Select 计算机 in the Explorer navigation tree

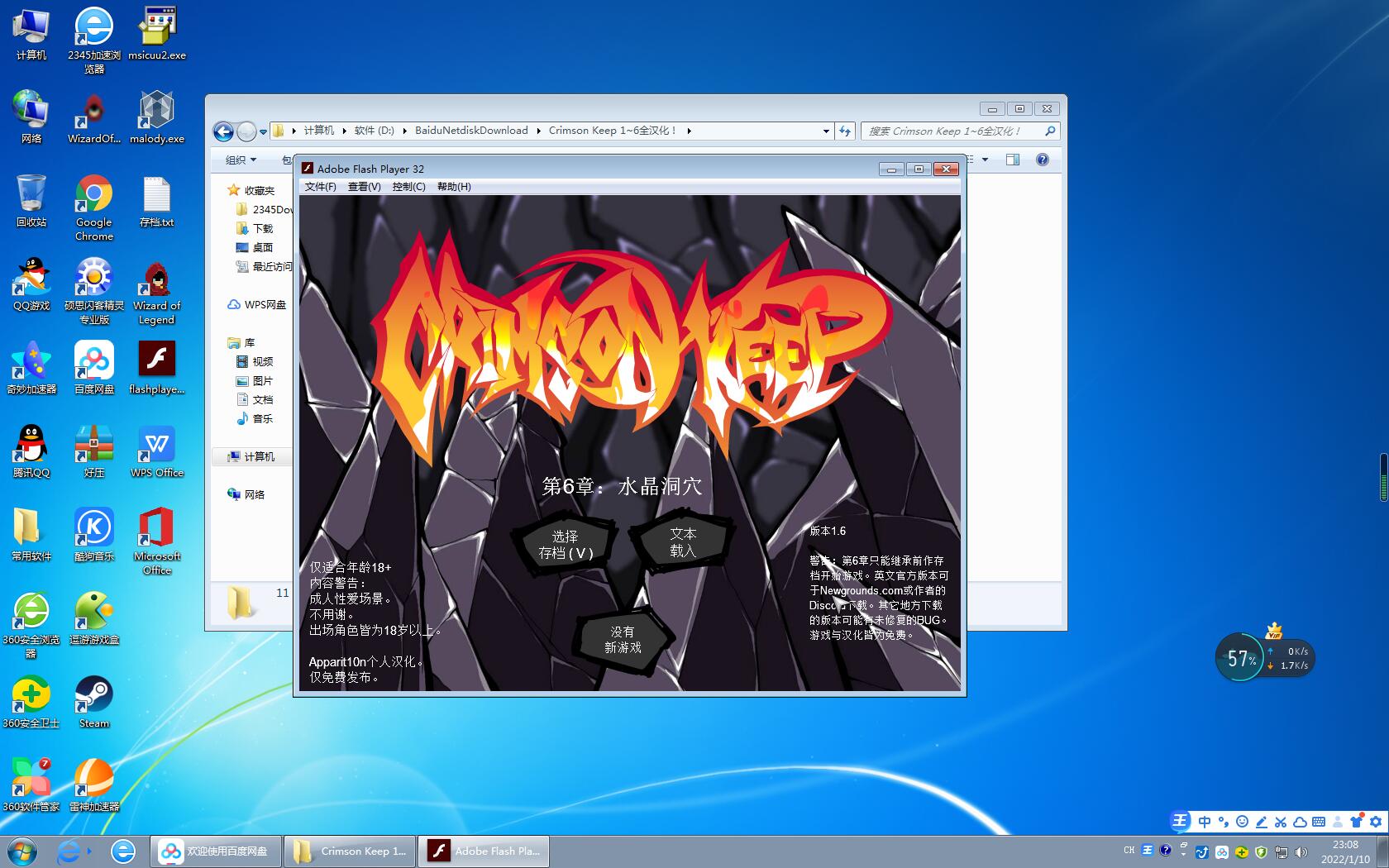259,456
